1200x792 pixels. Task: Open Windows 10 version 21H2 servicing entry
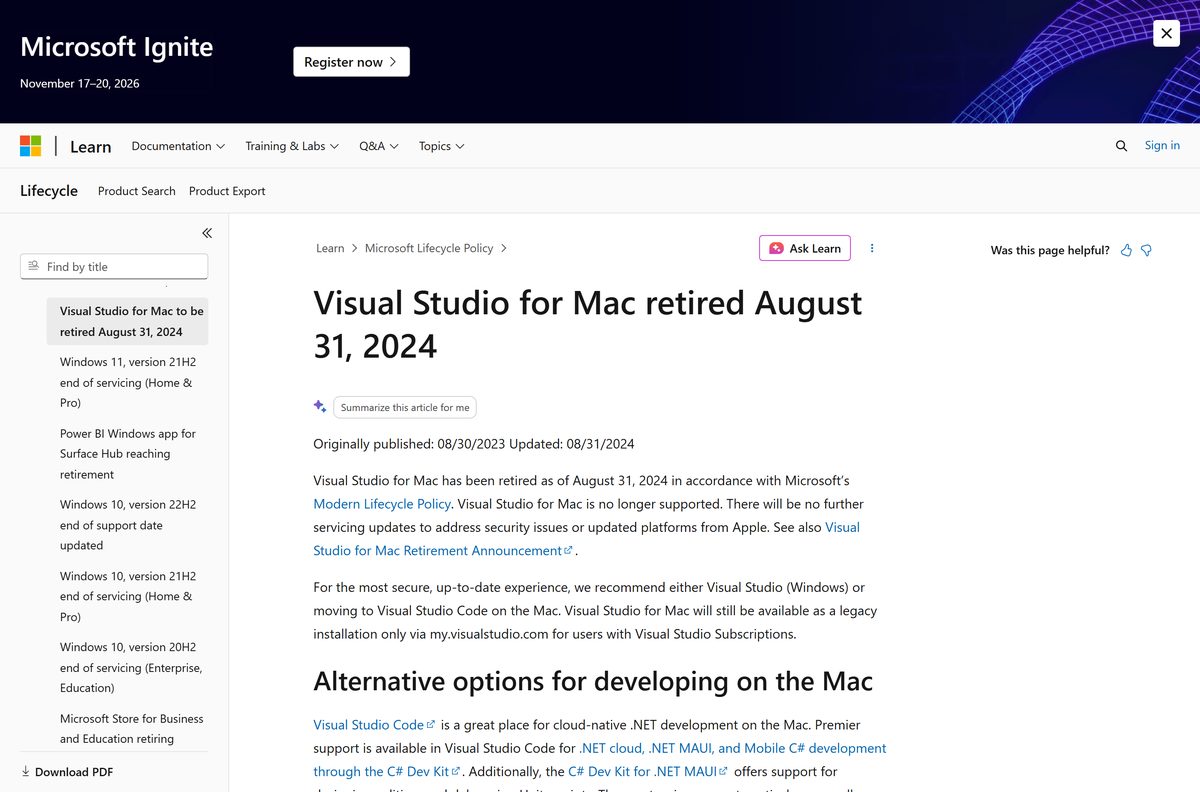tap(127, 596)
